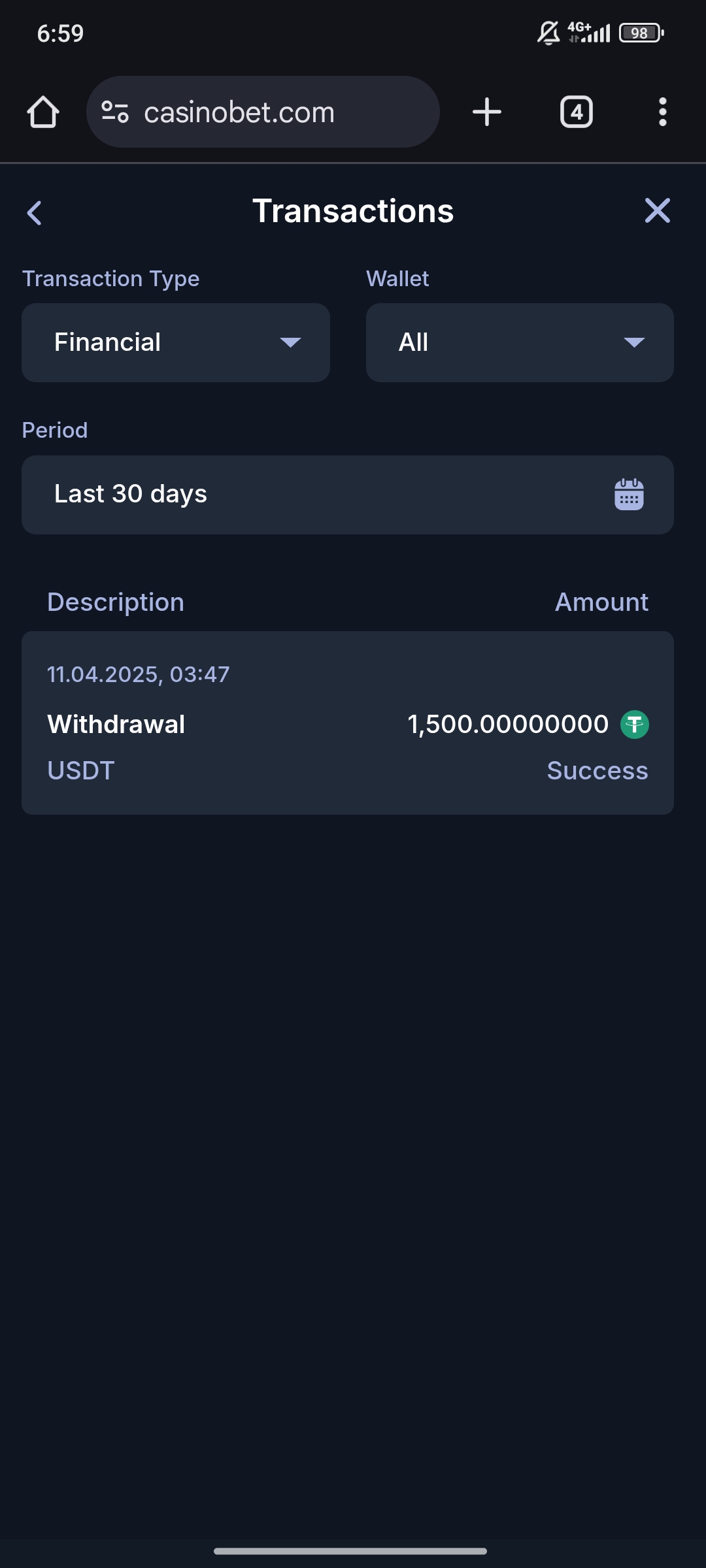
Task: Click the green USDT Tether coin icon
Action: pyautogui.click(x=634, y=725)
